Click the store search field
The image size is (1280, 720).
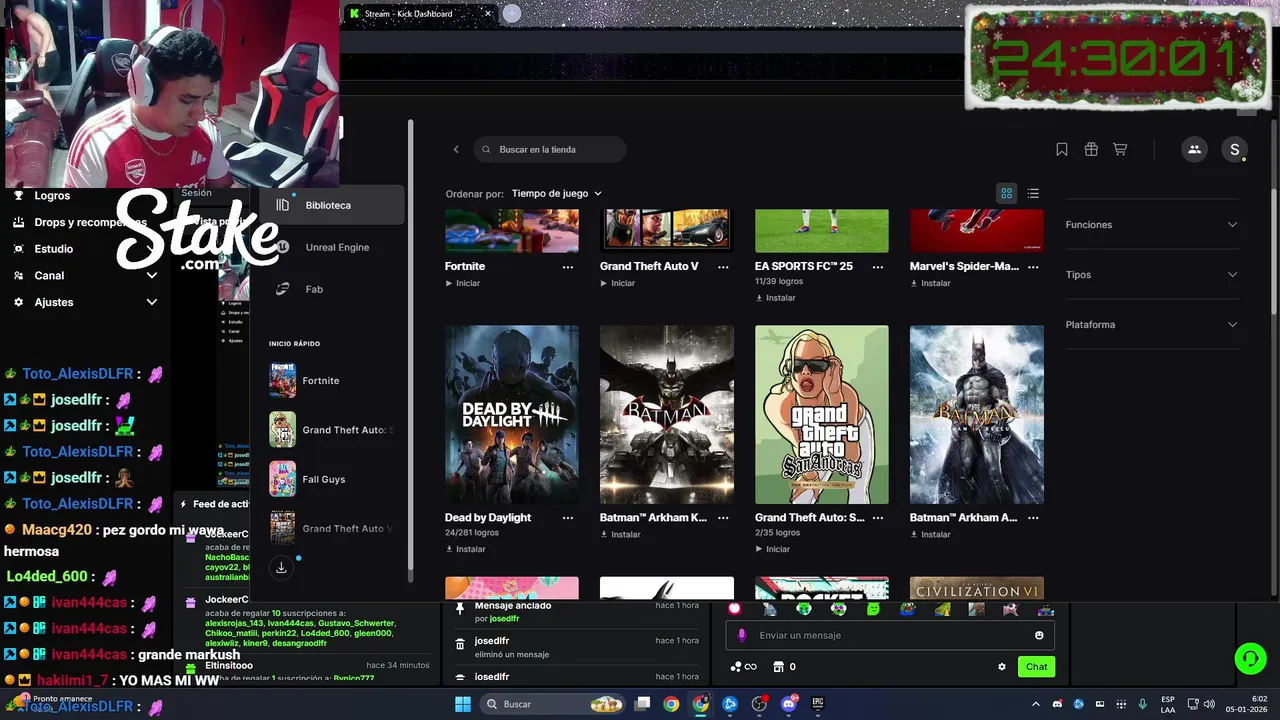(x=550, y=150)
